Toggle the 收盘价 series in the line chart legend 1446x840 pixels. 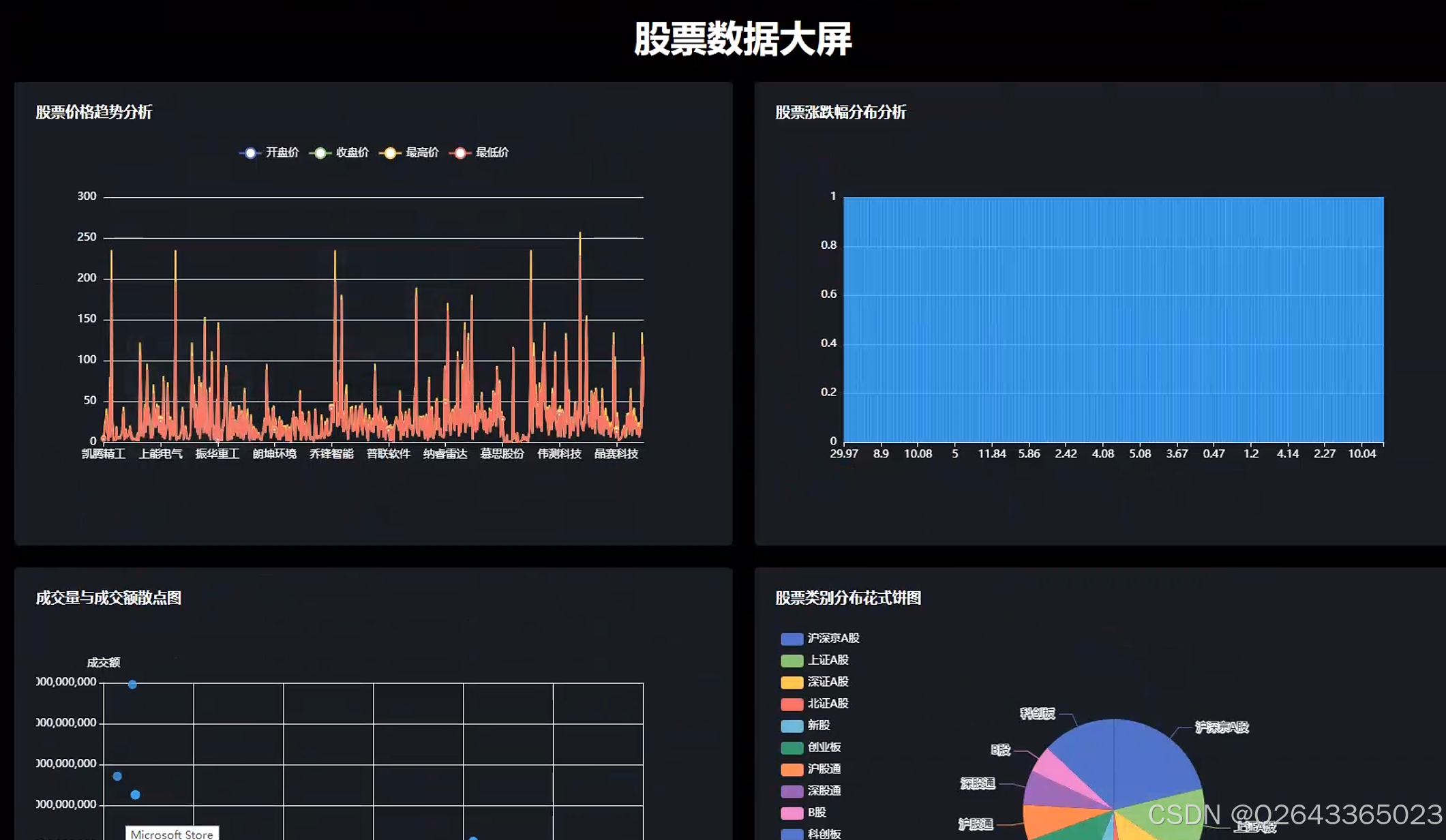point(339,153)
